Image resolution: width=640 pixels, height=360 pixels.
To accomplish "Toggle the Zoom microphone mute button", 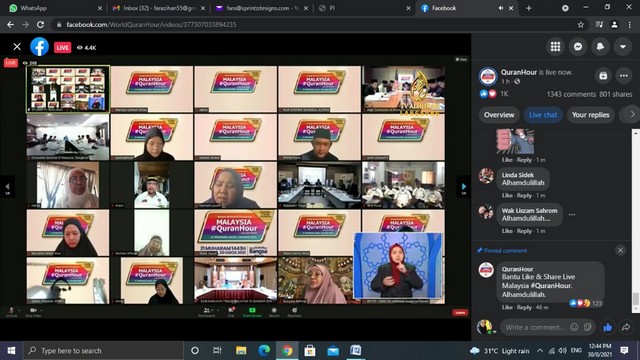I will [x=11, y=312].
